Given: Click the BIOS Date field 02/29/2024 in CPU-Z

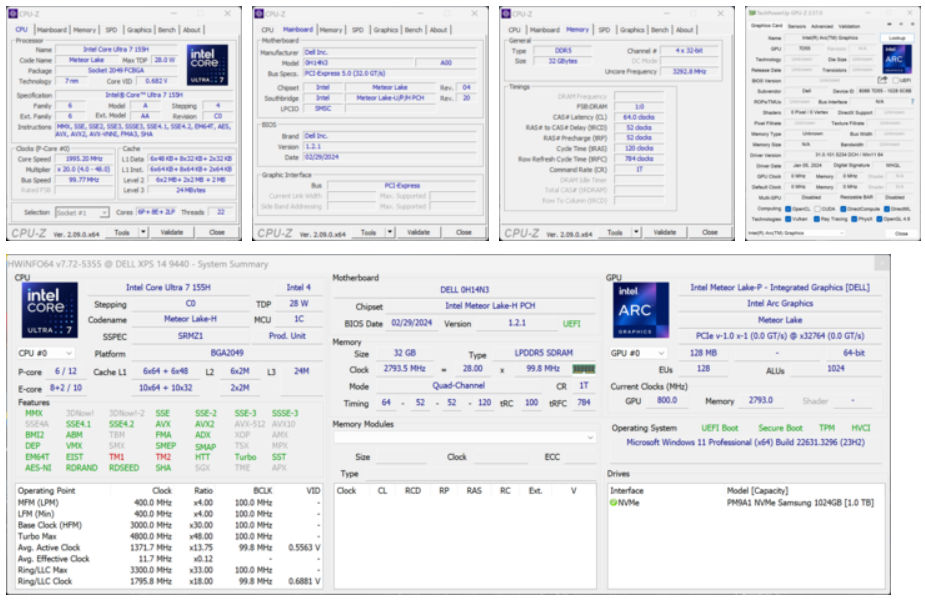Looking at the screenshot, I should (389, 158).
